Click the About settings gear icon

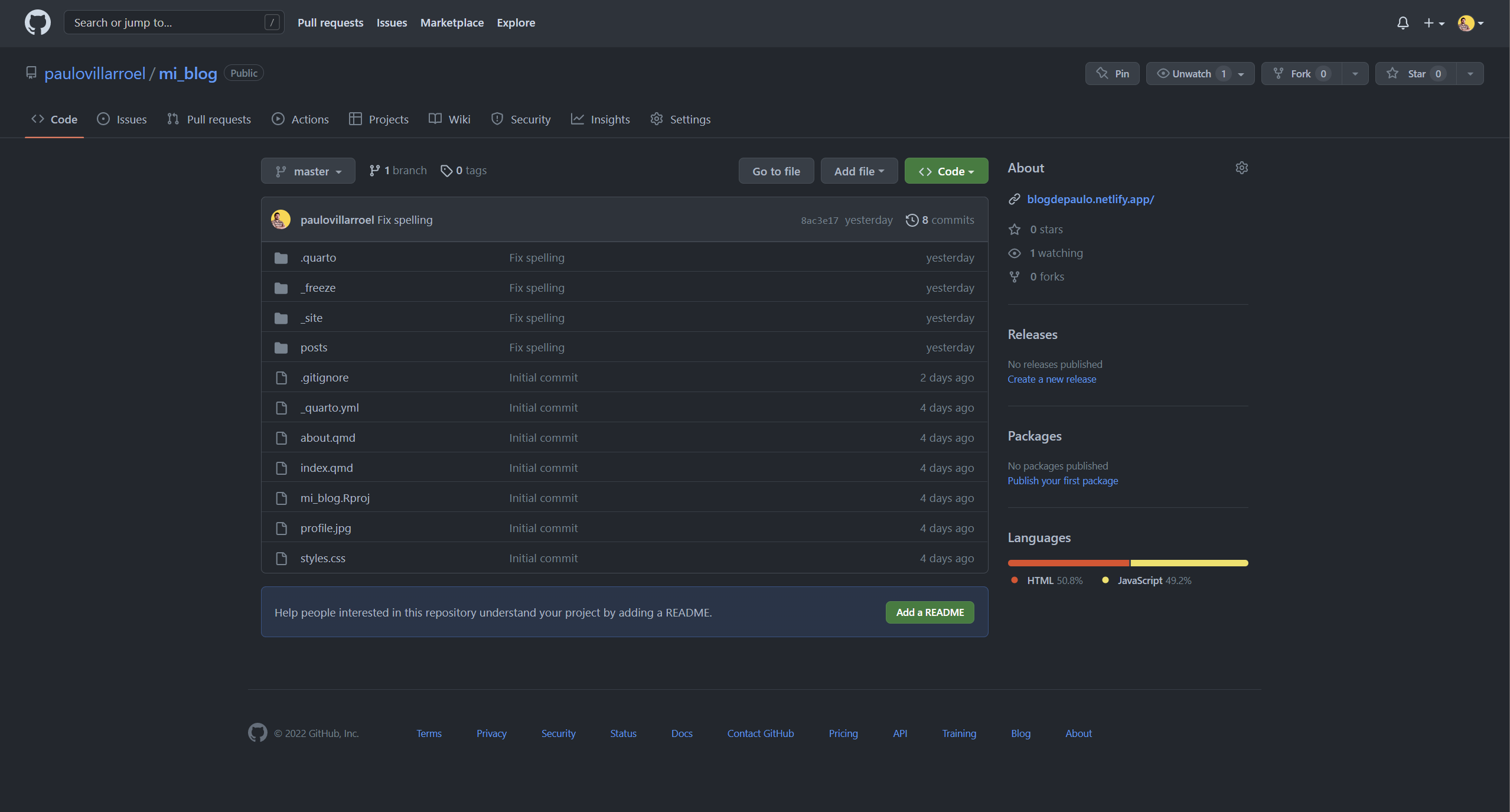(1241, 168)
